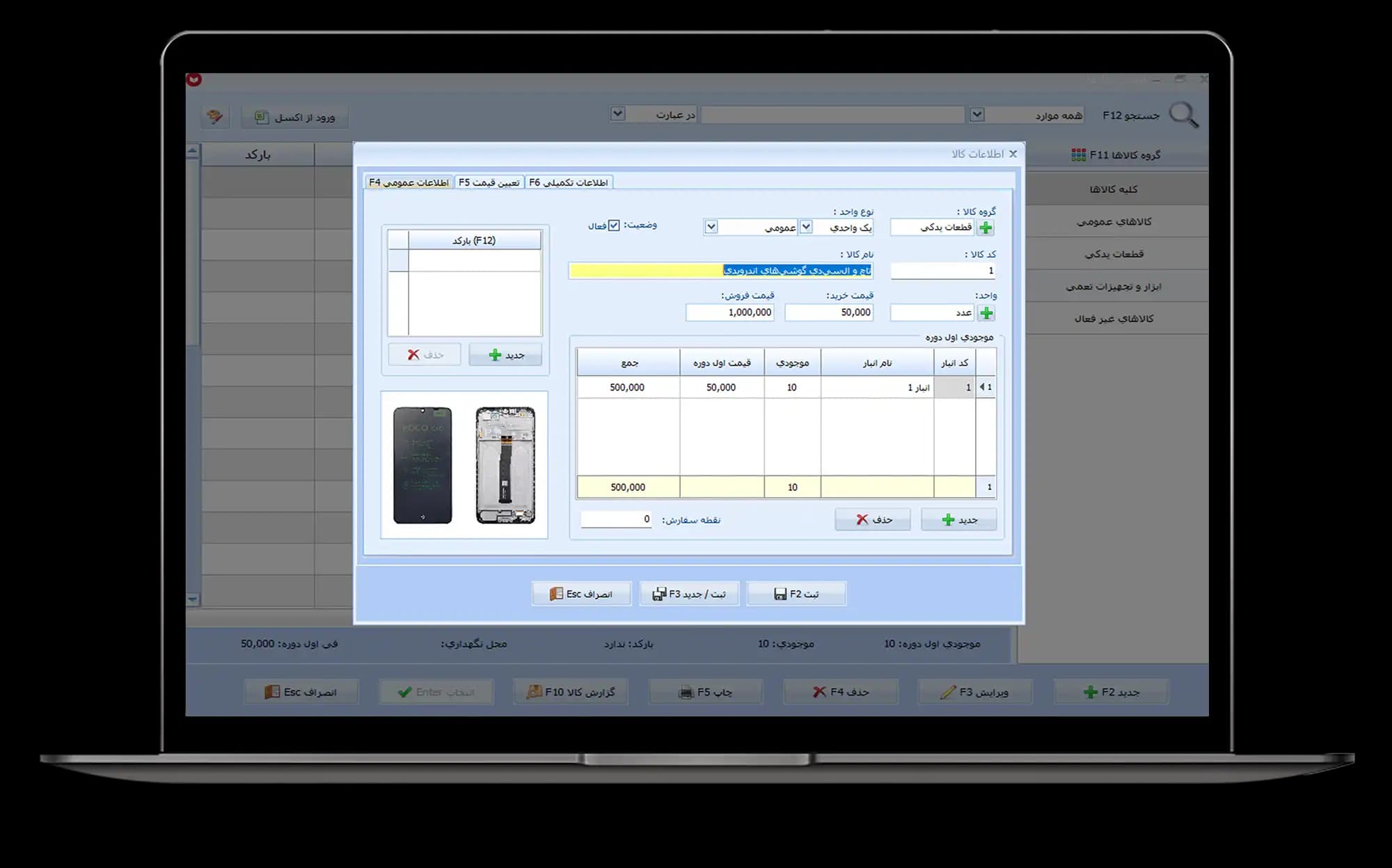Click green plus next to گروه کالا field
Viewport: 1392px width, 868px height.
click(x=986, y=228)
